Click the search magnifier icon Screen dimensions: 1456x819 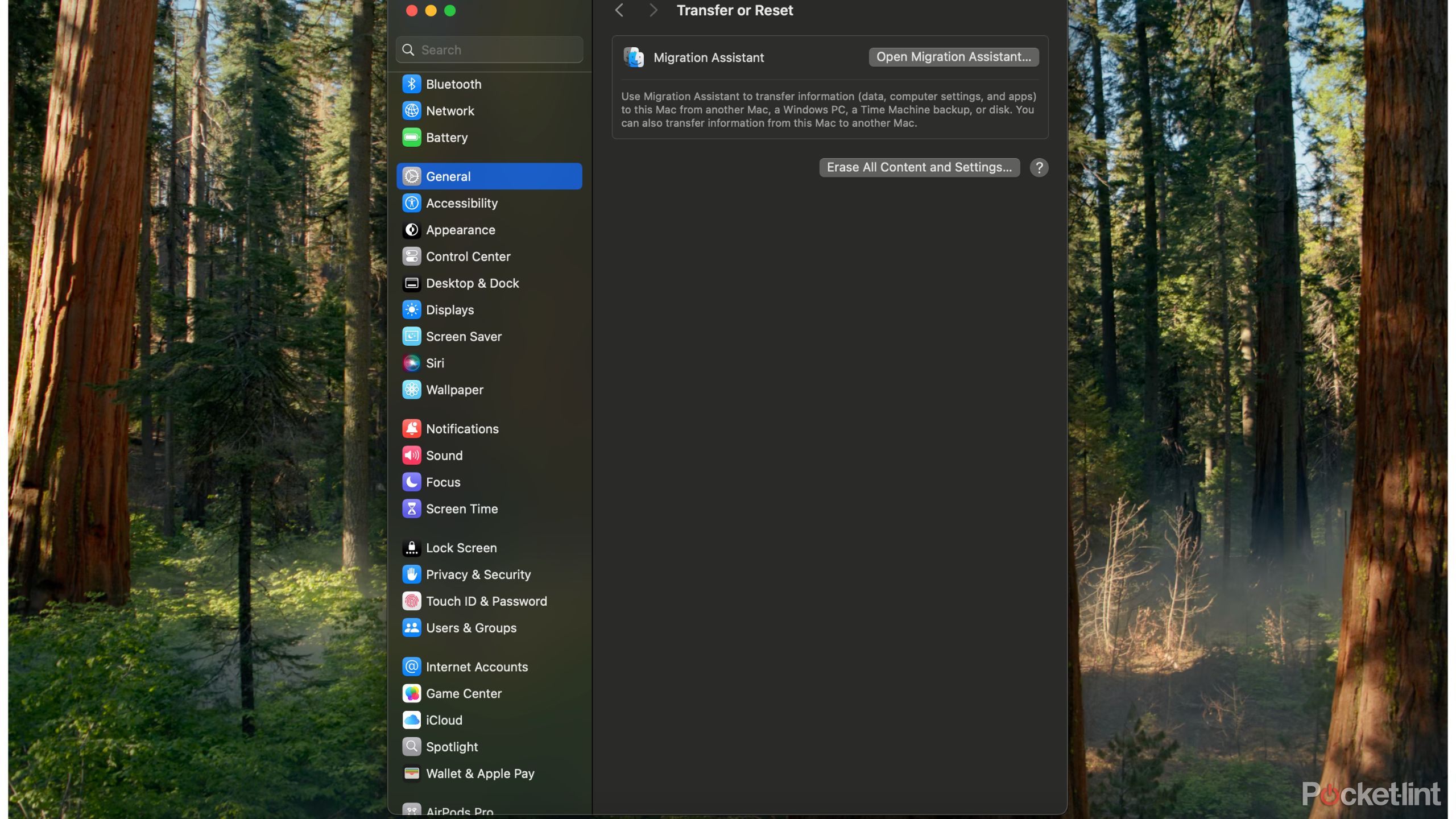coord(408,50)
